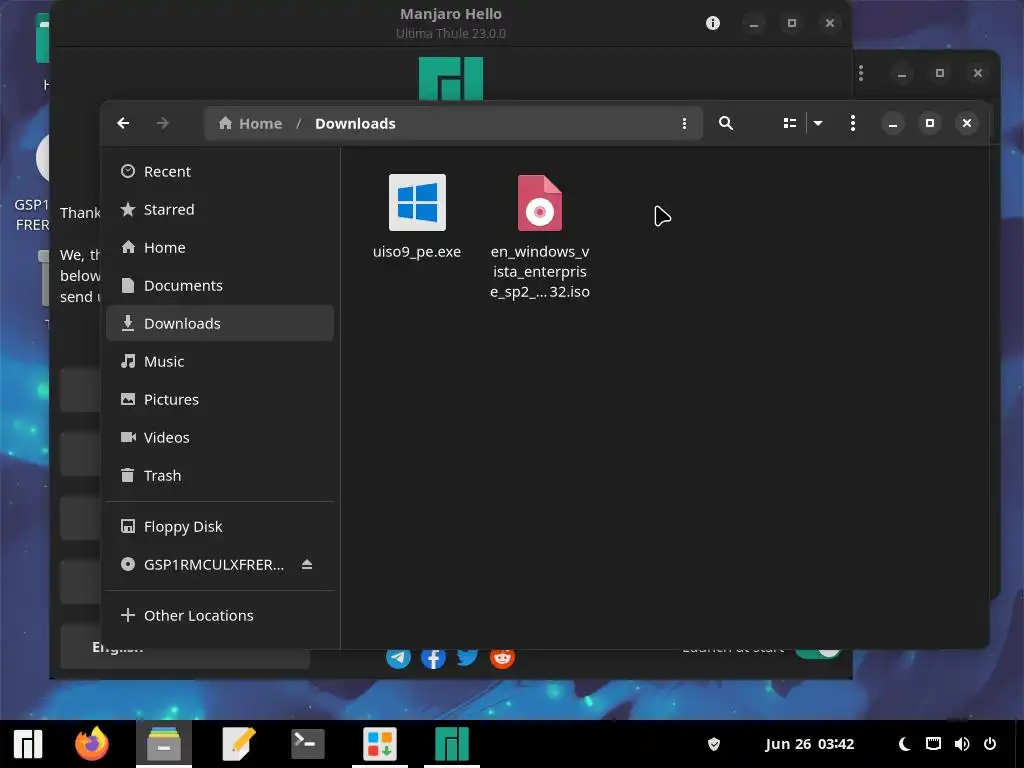The width and height of the screenshot is (1024, 768).
Task: Toggle list/grid view mode
Action: (790, 123)
